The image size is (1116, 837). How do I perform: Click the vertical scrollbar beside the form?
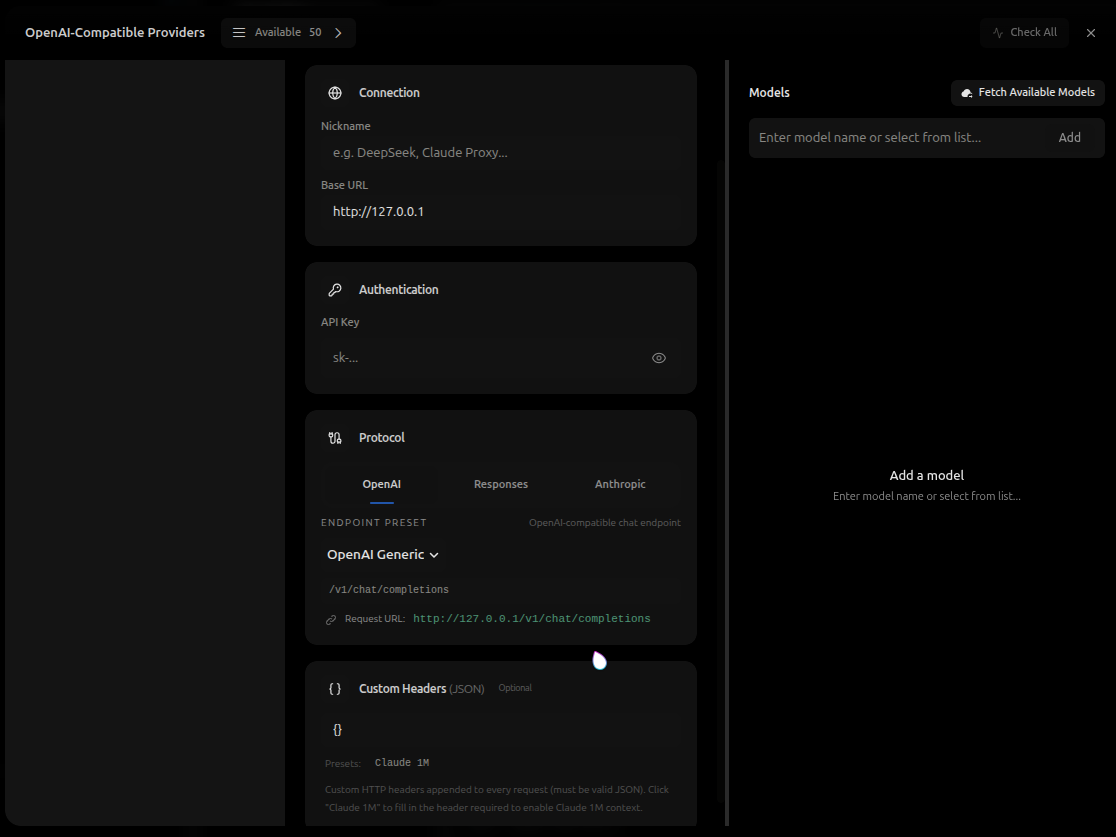[x=727, y=443]
